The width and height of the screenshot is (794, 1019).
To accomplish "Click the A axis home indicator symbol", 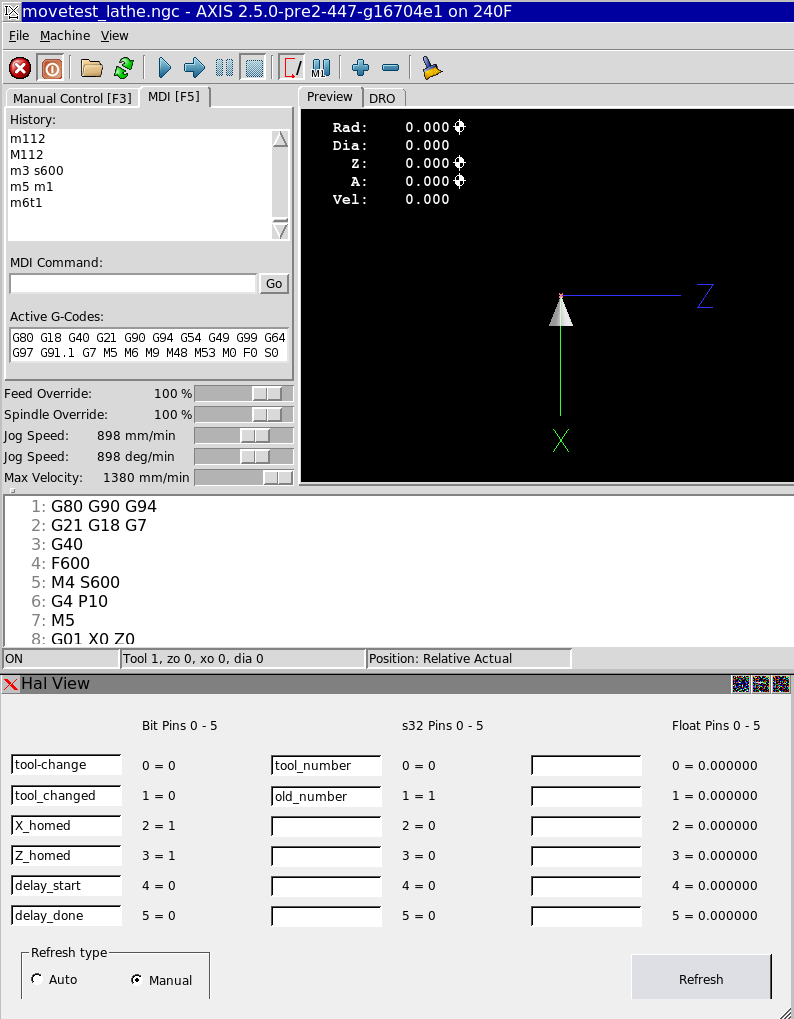I will [x=459, y=181].
